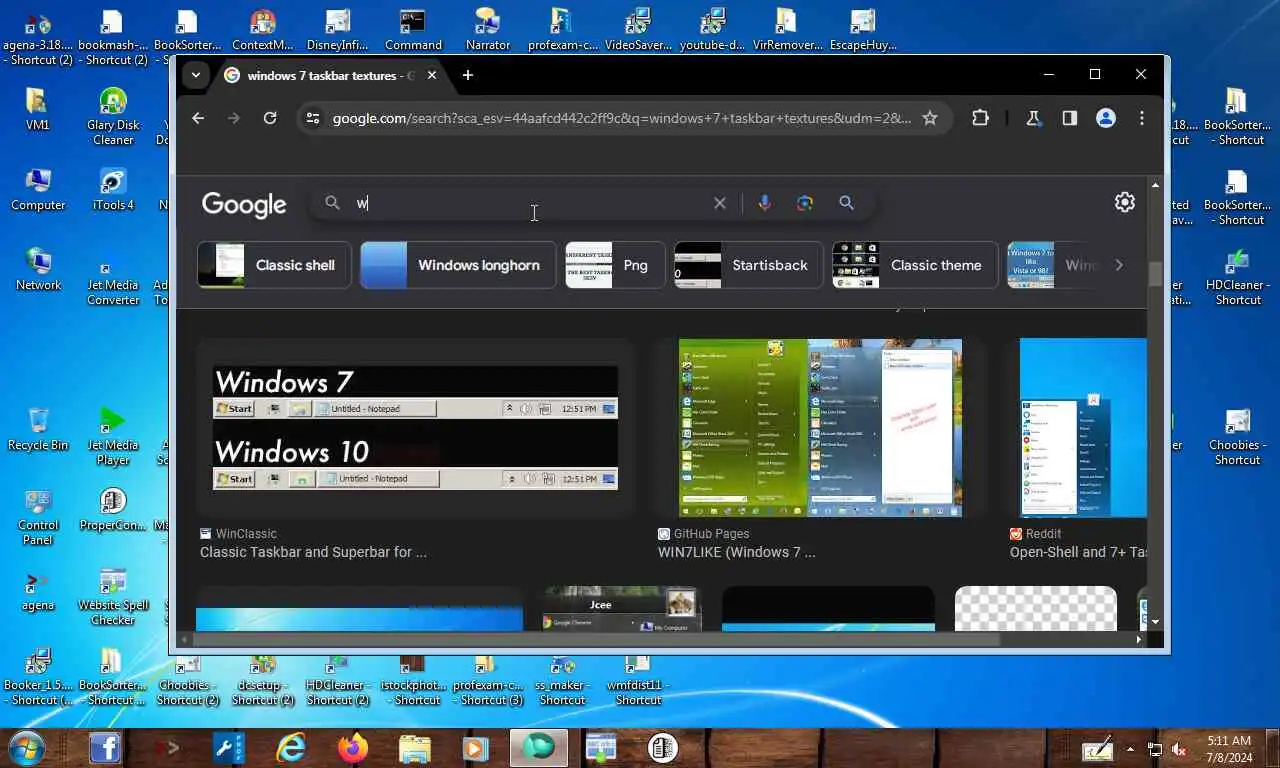The image size is (1280, 768).
Task: Open the WIN7LIKE (Windows 7 ... link
Action: click(x=736, y=552)
